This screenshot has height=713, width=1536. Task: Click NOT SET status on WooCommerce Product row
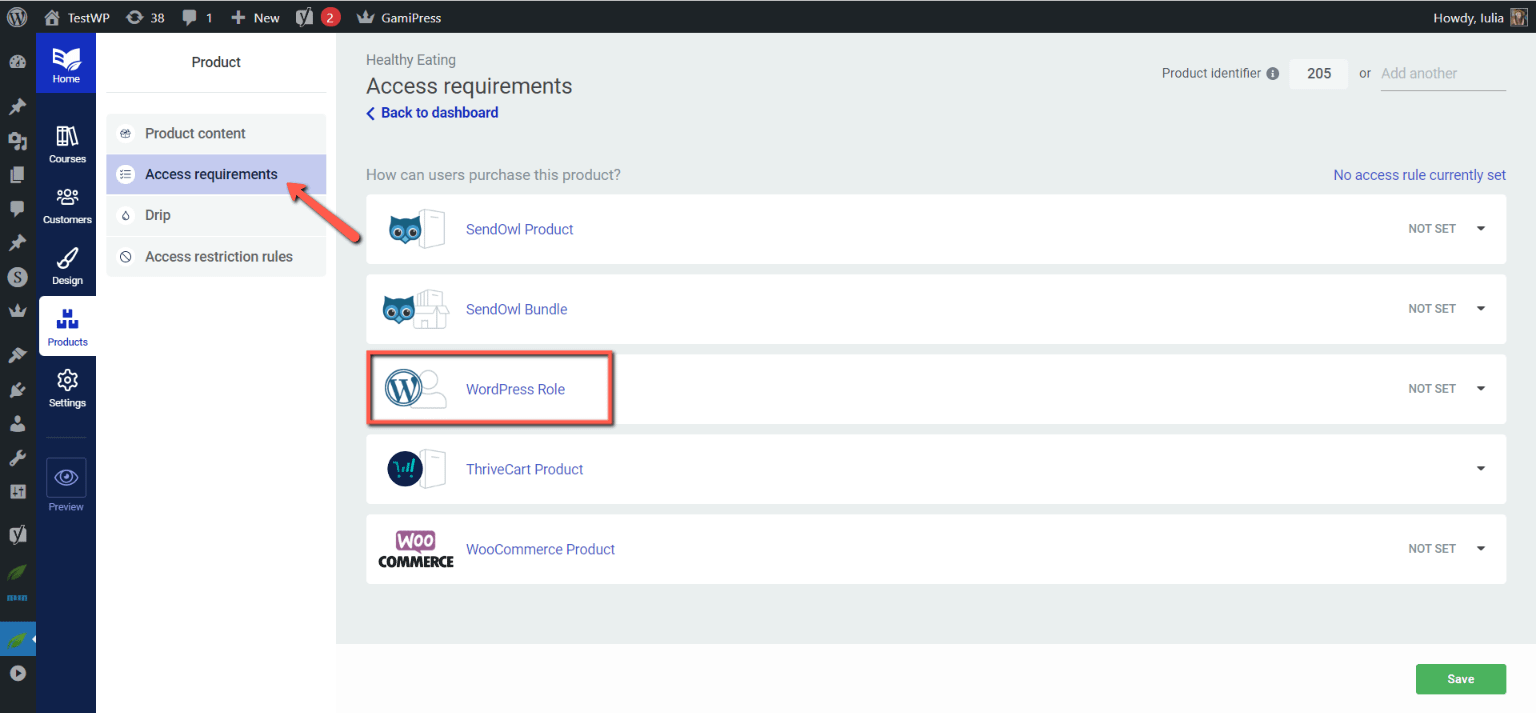point(1432,549)
